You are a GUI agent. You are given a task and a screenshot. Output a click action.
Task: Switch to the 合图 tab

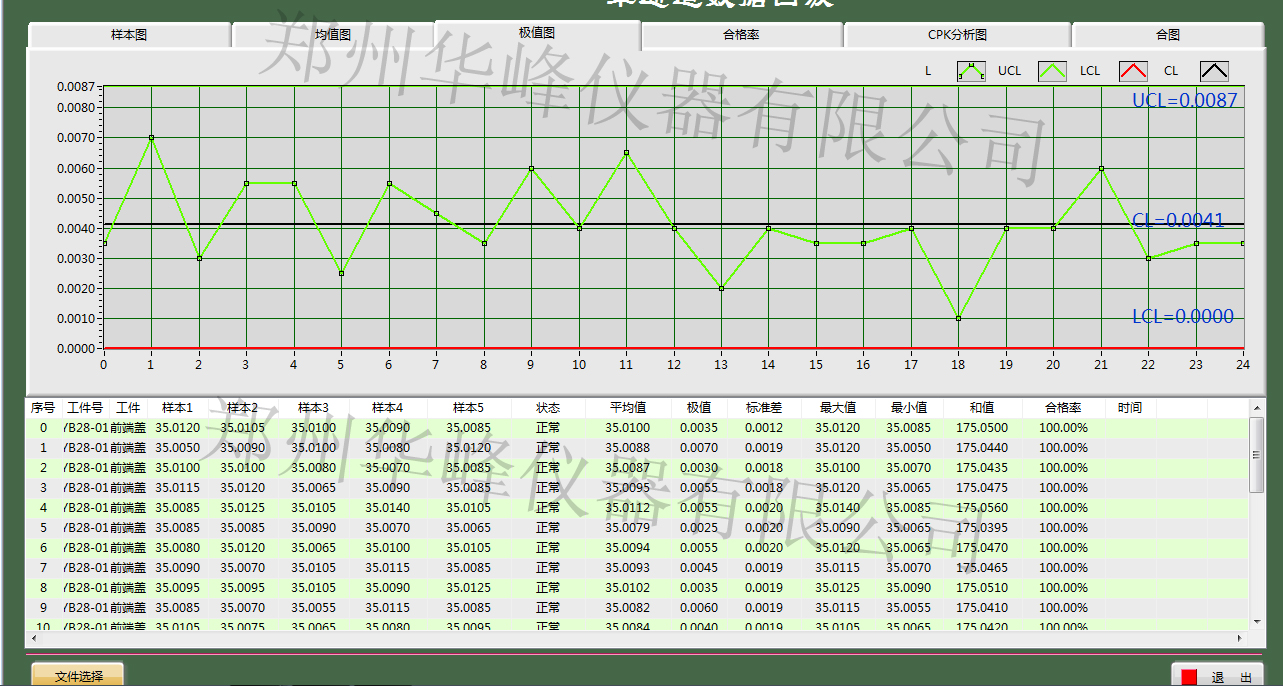(1167, 35)
